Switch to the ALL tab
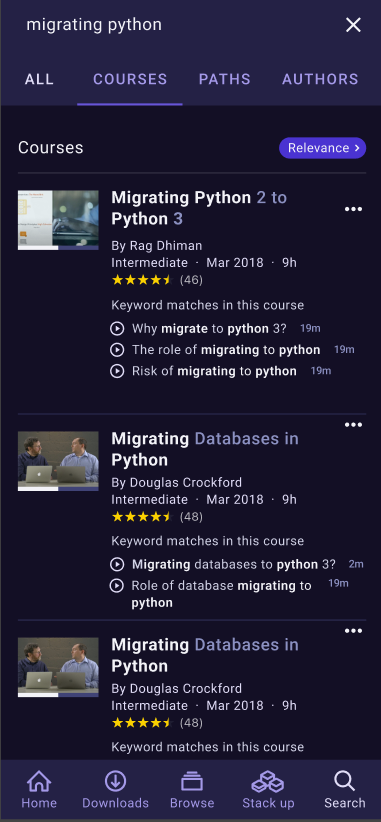 (39, 79)
